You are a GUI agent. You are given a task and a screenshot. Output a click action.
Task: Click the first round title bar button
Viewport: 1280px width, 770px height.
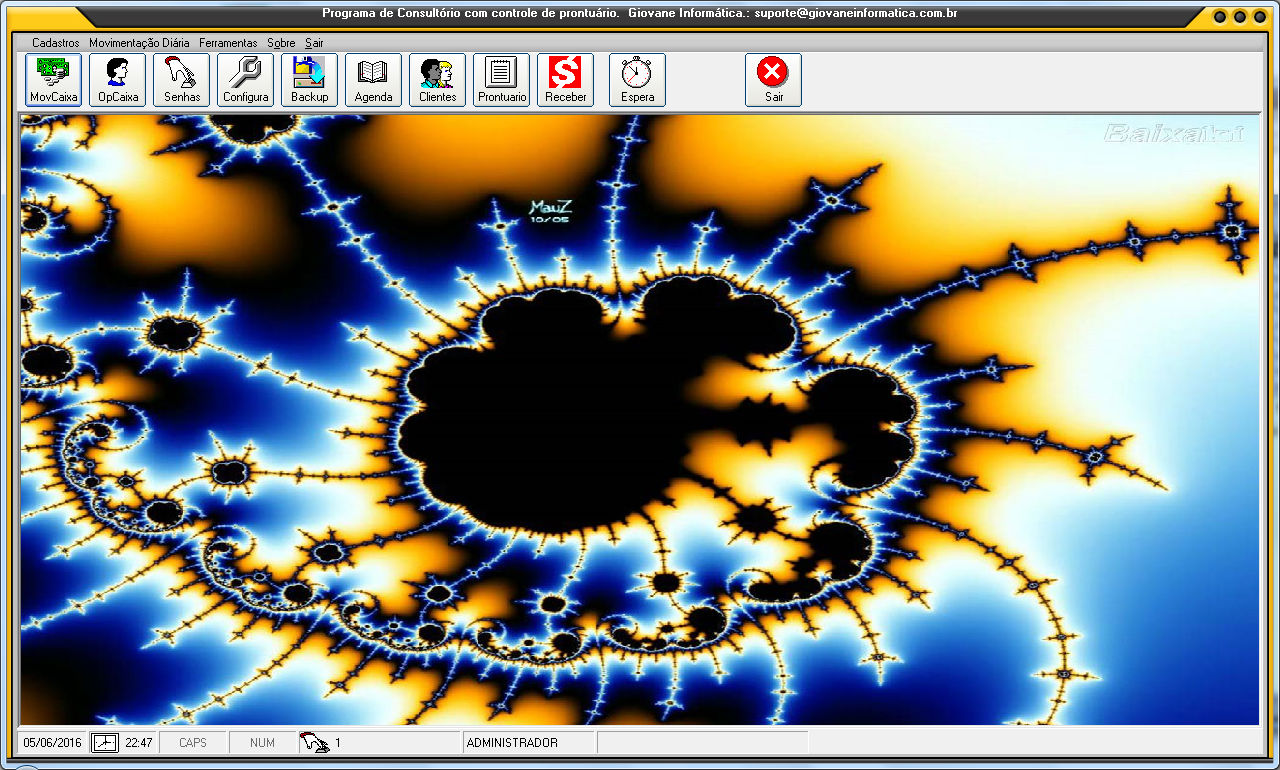(1221, 16)
